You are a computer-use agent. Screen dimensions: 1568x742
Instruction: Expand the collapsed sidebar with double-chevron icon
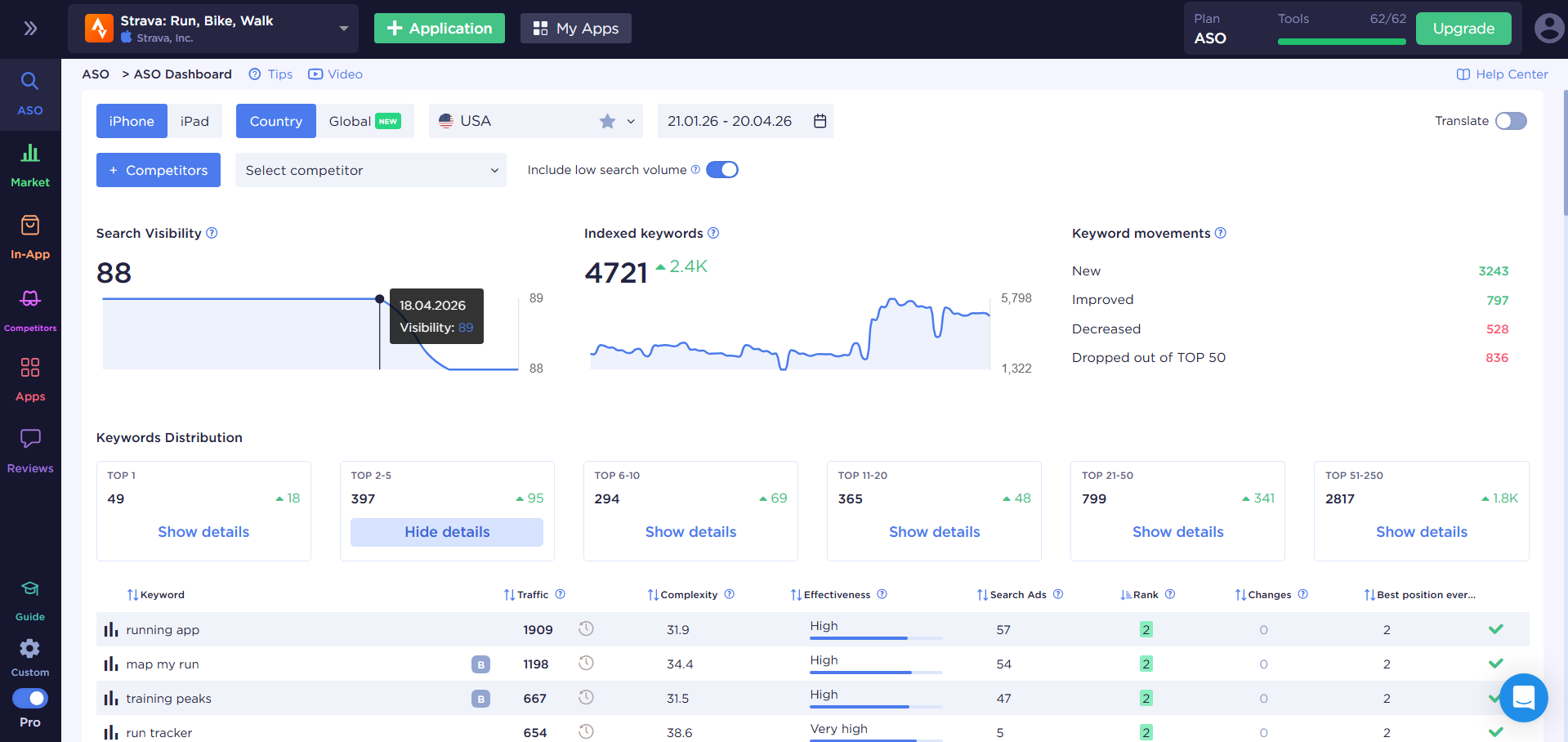30,29
